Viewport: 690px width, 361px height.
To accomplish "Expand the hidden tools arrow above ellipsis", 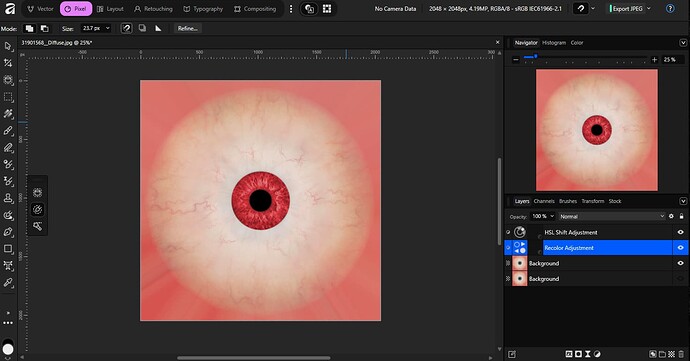I will [x=8, y=313].
